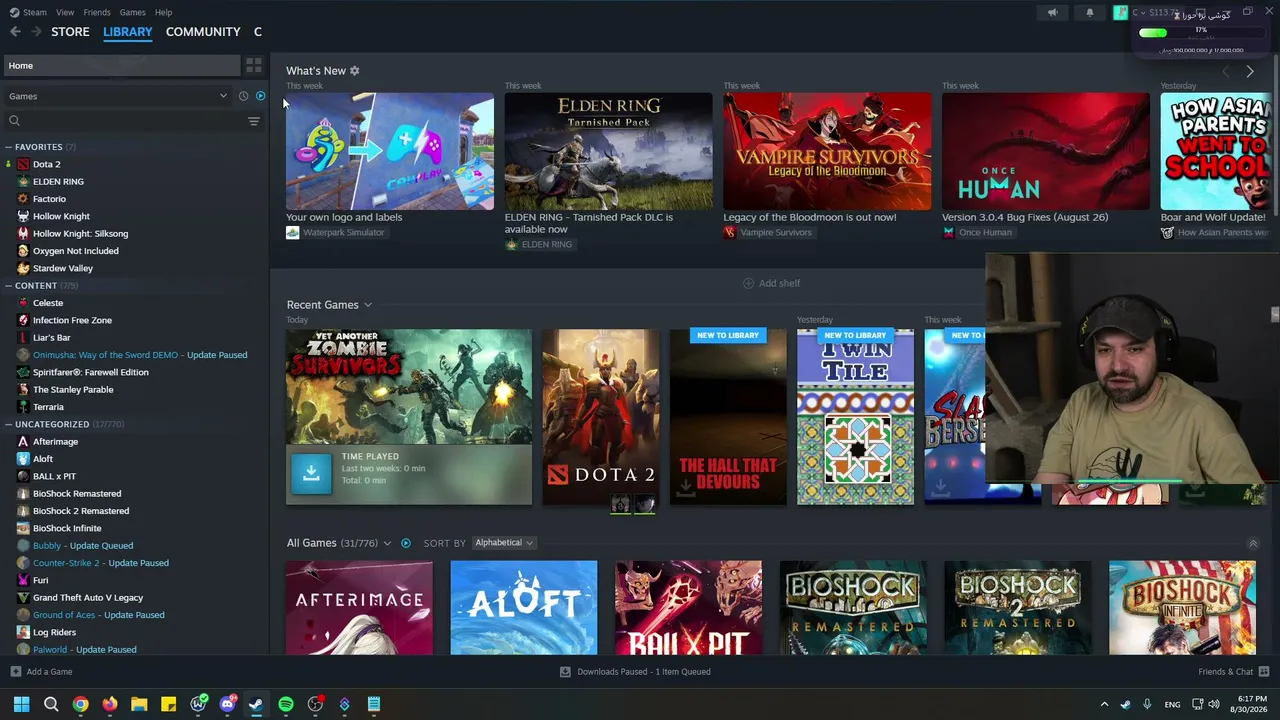Open the Games menu

coord(132,12)
